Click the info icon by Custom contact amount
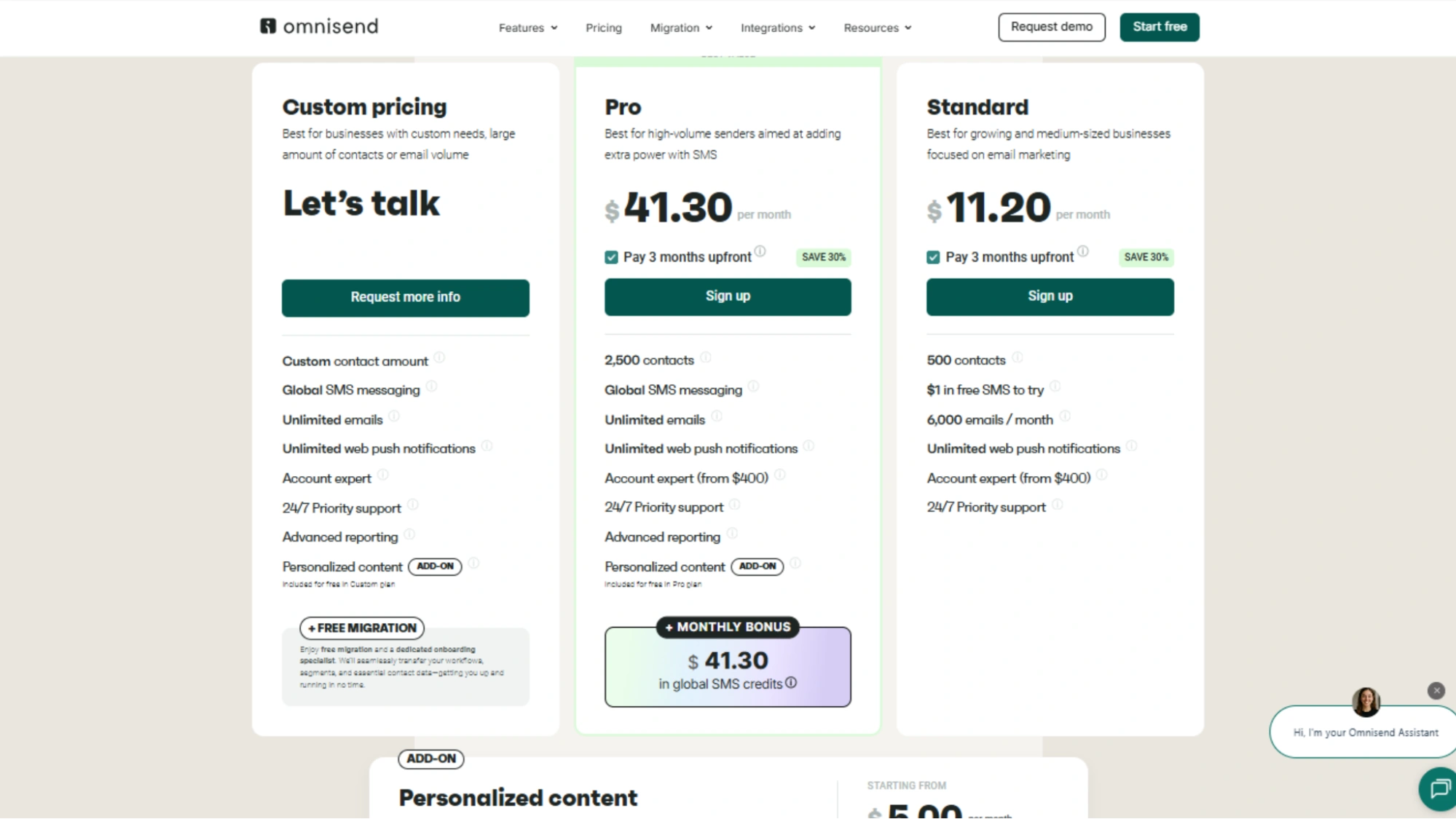1456x819 pixels. point(438,357)
